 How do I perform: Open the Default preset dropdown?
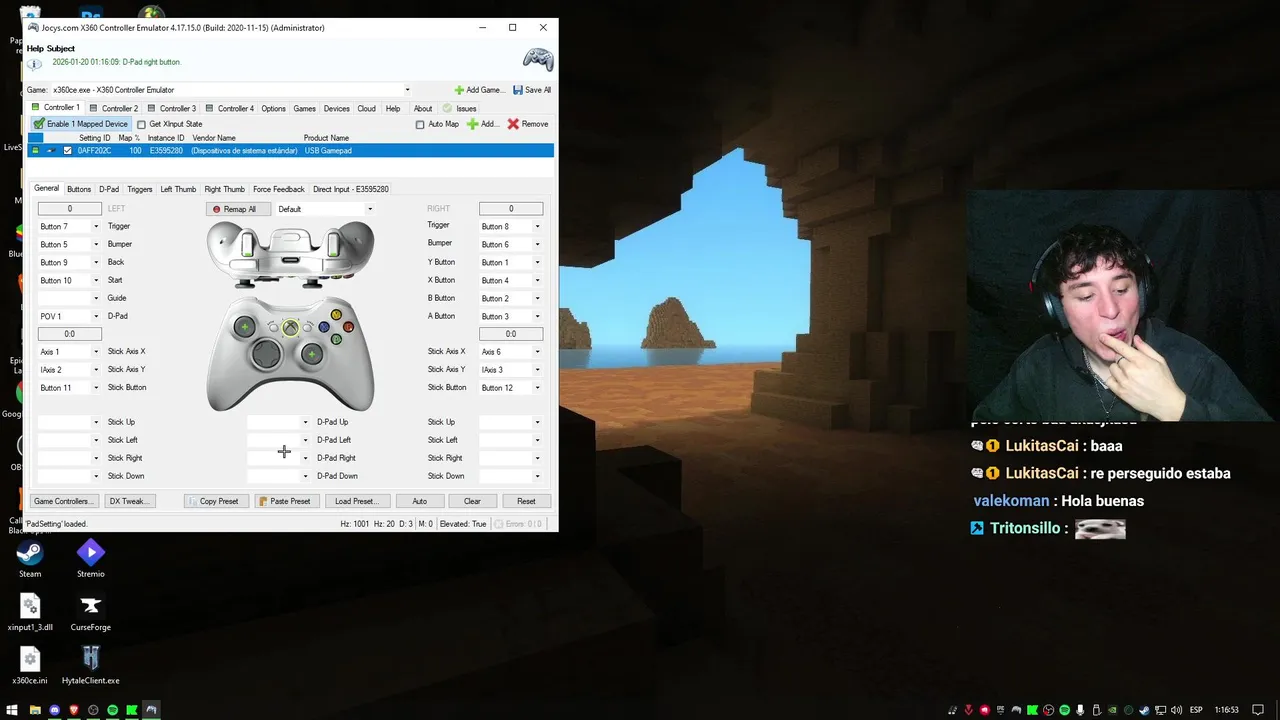[x=324, y=209]
